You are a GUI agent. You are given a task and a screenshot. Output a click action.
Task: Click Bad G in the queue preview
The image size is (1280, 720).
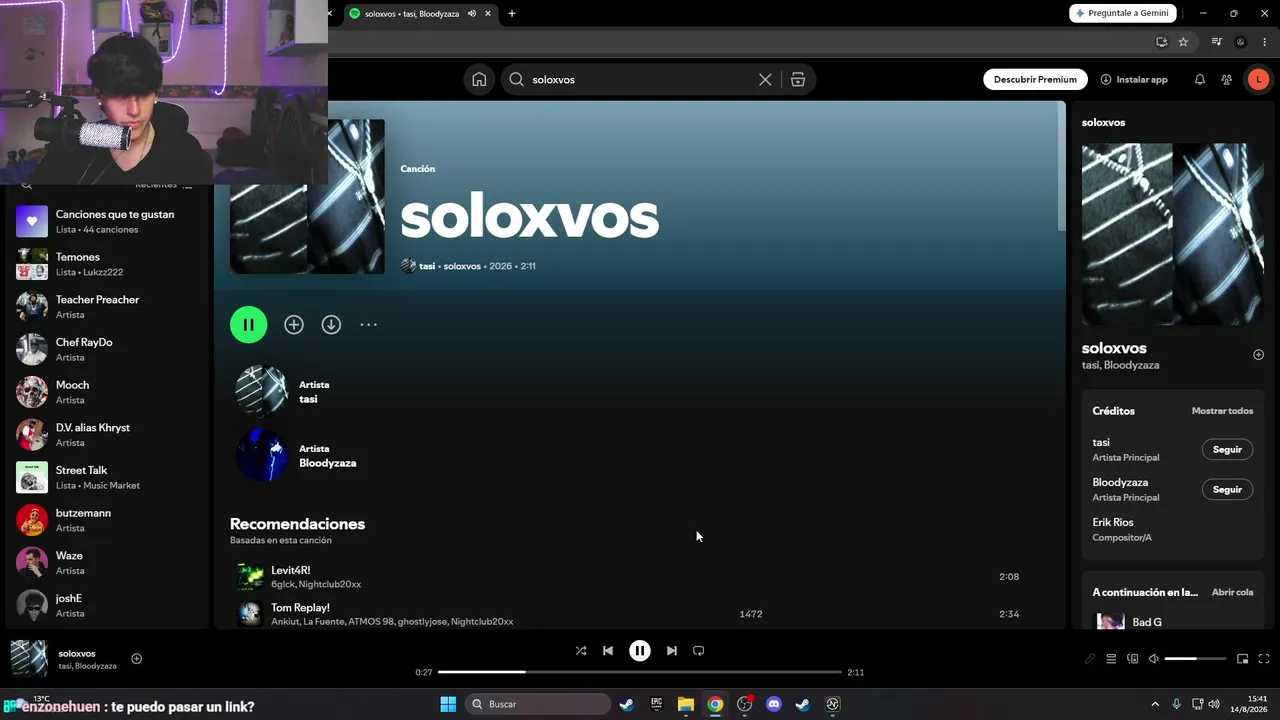tap(1147, 622)
